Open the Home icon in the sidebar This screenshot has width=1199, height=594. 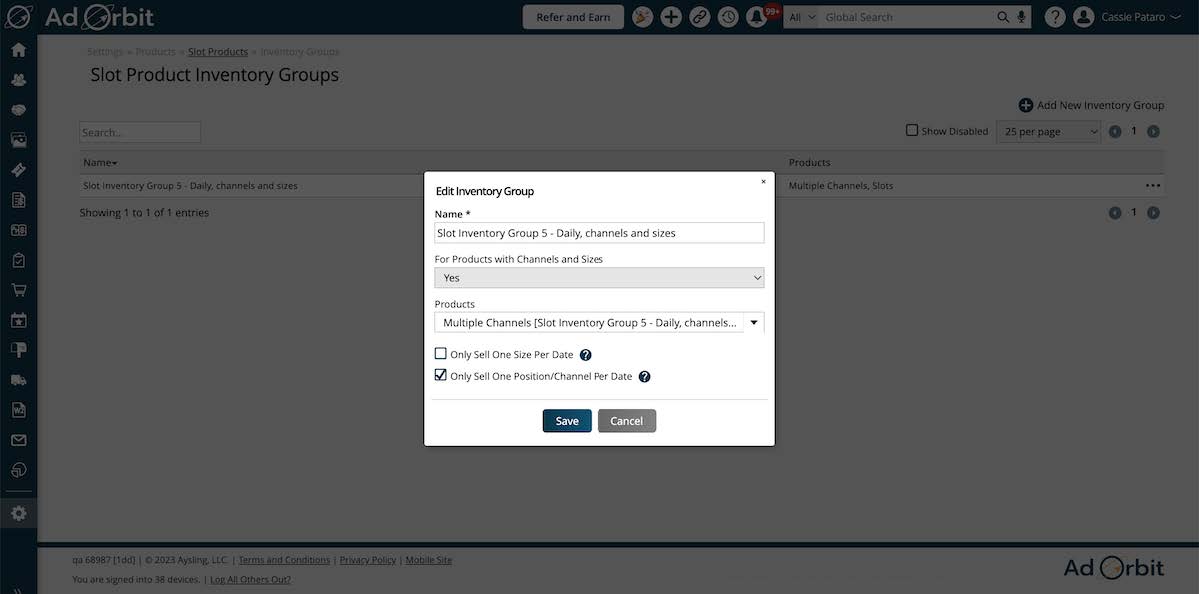click(18, 50)
